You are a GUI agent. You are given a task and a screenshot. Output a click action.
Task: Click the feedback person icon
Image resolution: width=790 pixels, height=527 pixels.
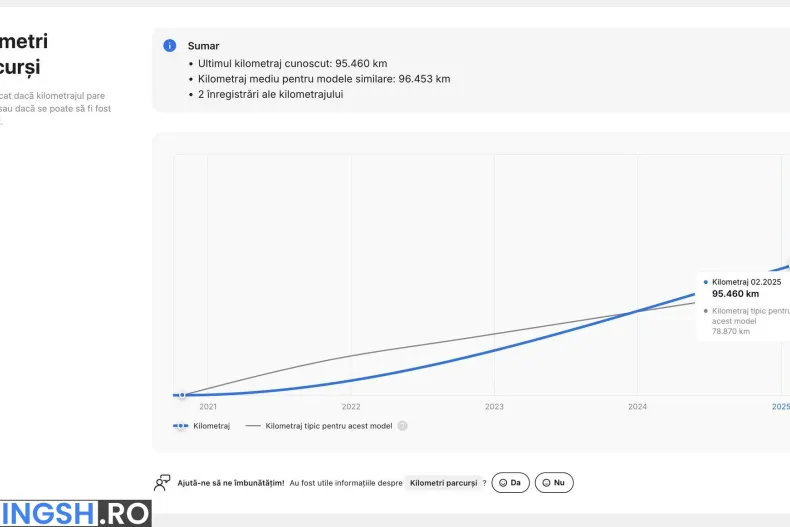162,483
